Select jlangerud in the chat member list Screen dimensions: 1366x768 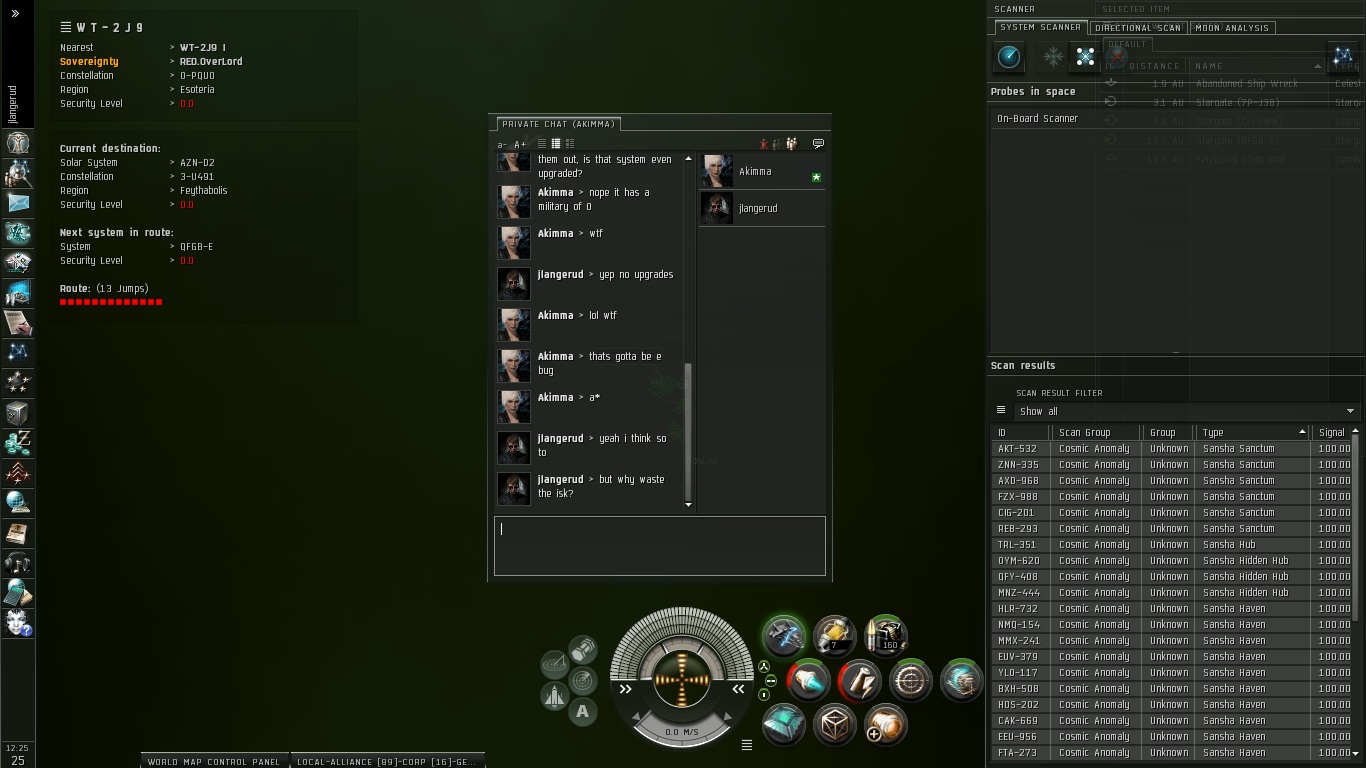762,208
